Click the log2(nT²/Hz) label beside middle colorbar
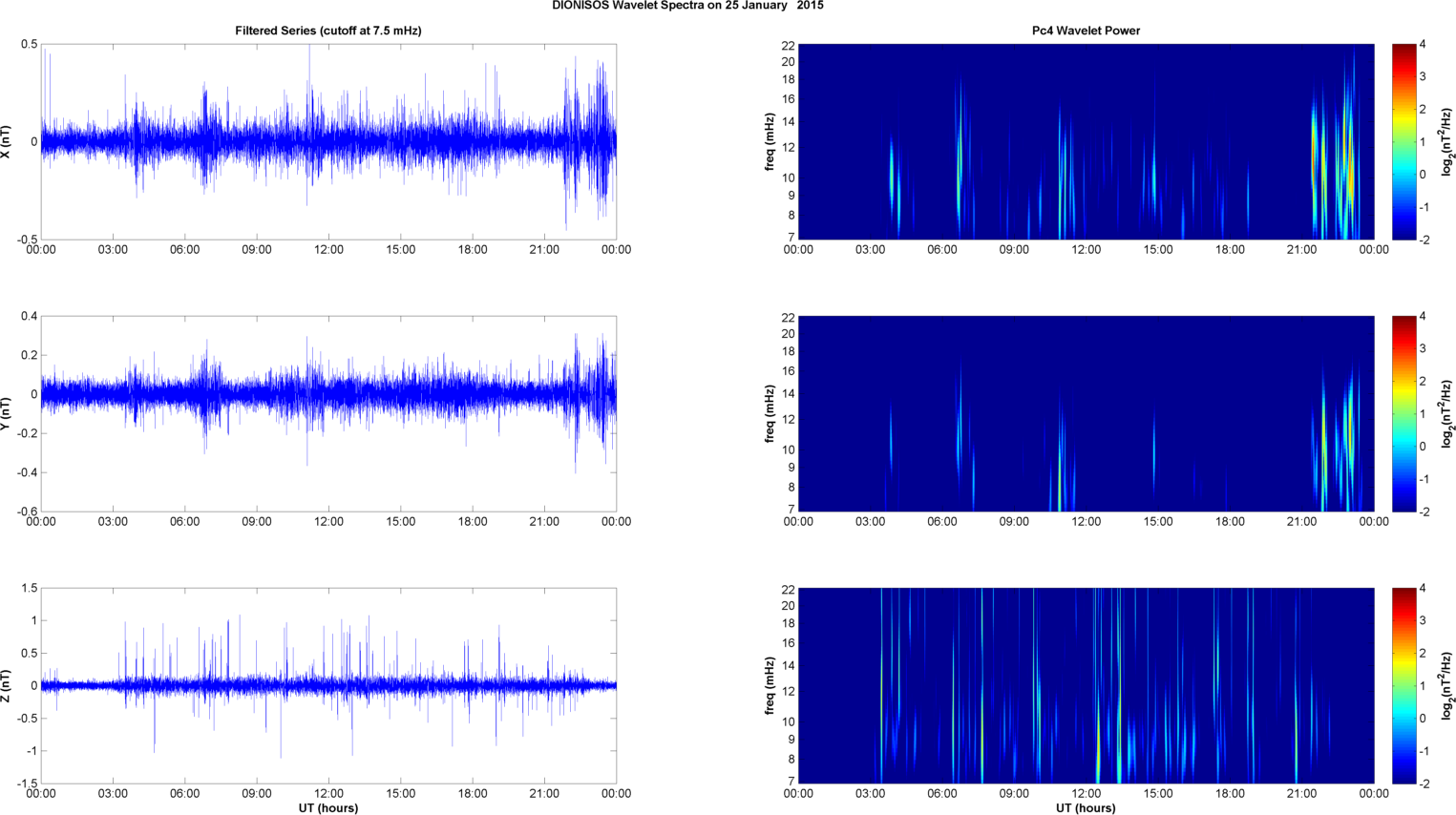This screenshot has height=815, width=1456. [x=1447, y=413]
